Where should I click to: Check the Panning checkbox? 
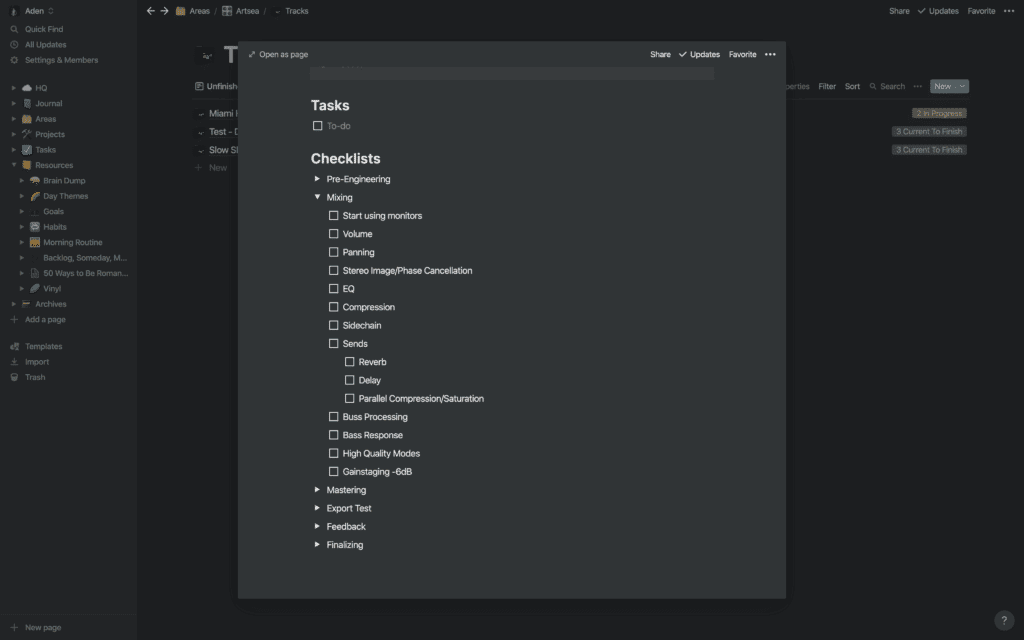click(333, 252)
